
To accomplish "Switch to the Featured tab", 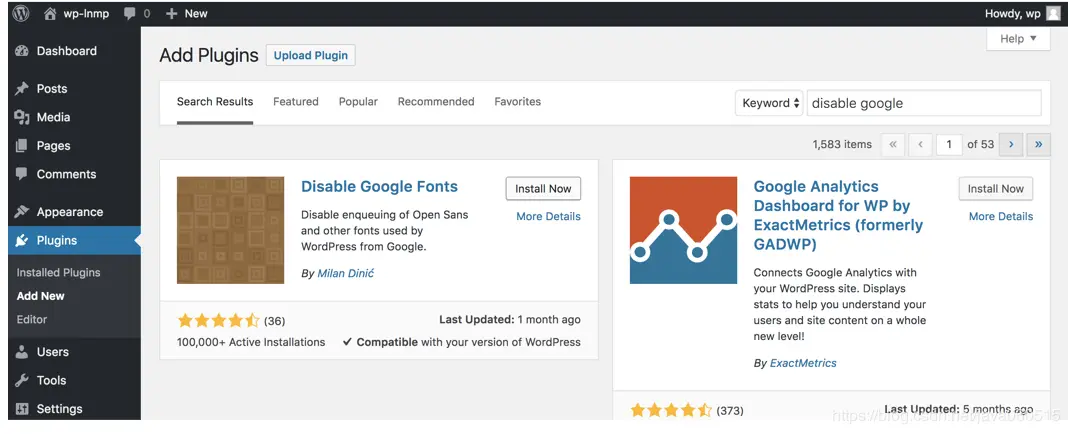I will [x=295, y=102].
